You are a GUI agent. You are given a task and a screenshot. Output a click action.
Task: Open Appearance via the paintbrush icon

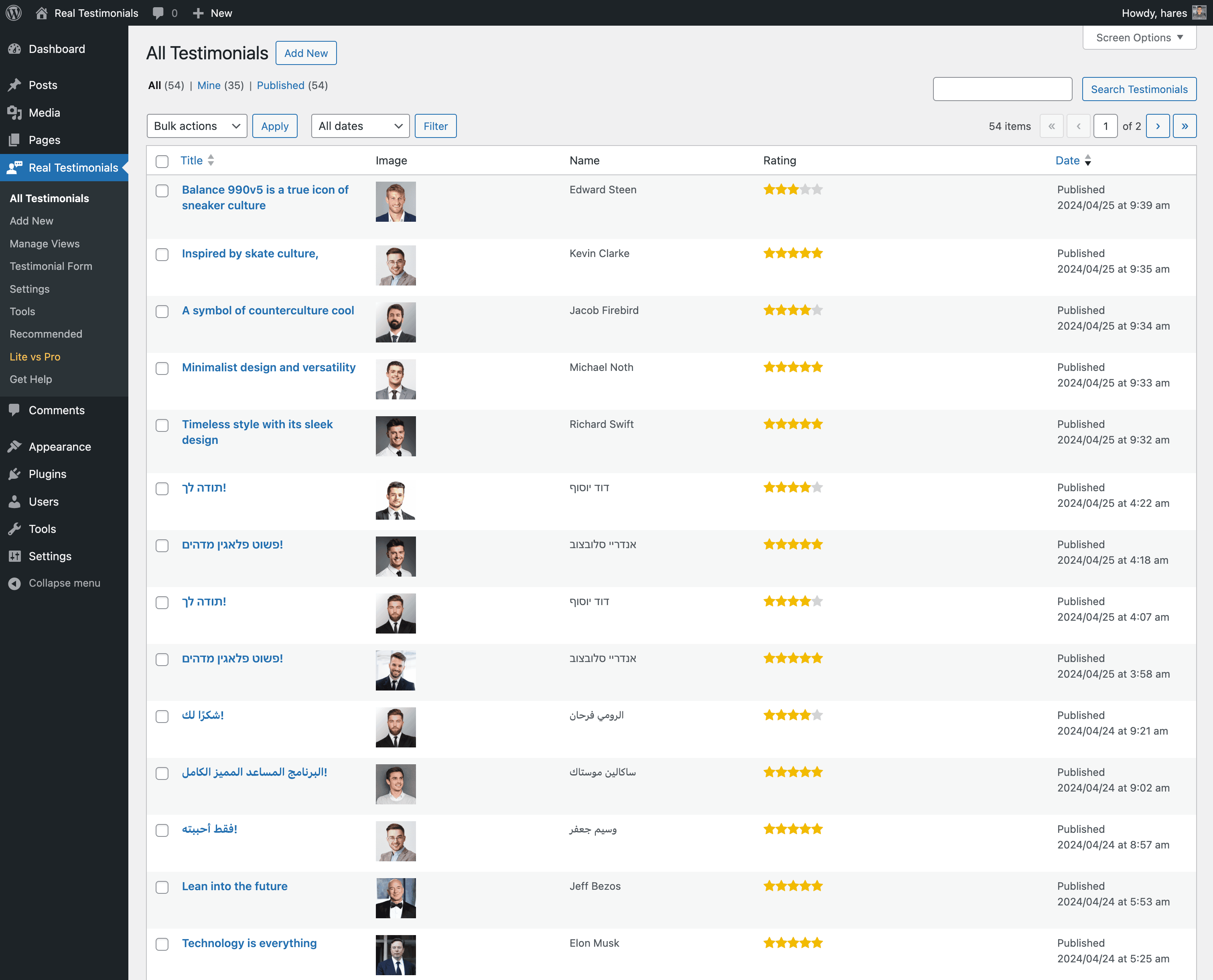click(15, 447)
